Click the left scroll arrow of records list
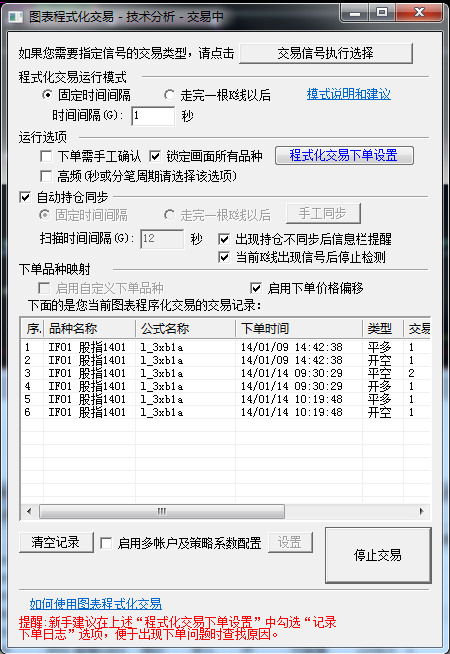This screenshot has width=450, height=654. tap(29, 511)
